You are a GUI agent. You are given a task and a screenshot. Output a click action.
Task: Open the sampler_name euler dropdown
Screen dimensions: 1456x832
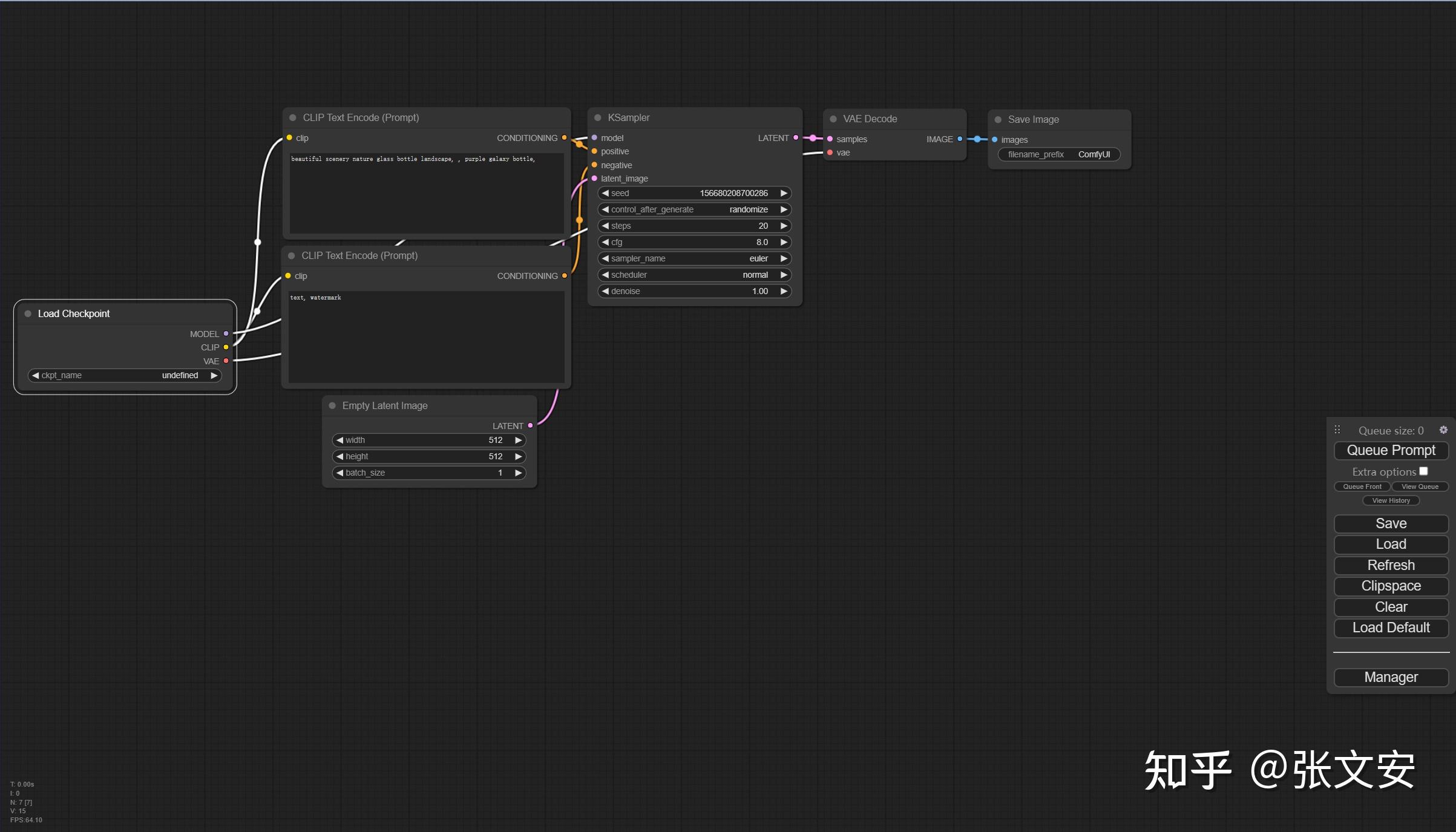(694, 258)
